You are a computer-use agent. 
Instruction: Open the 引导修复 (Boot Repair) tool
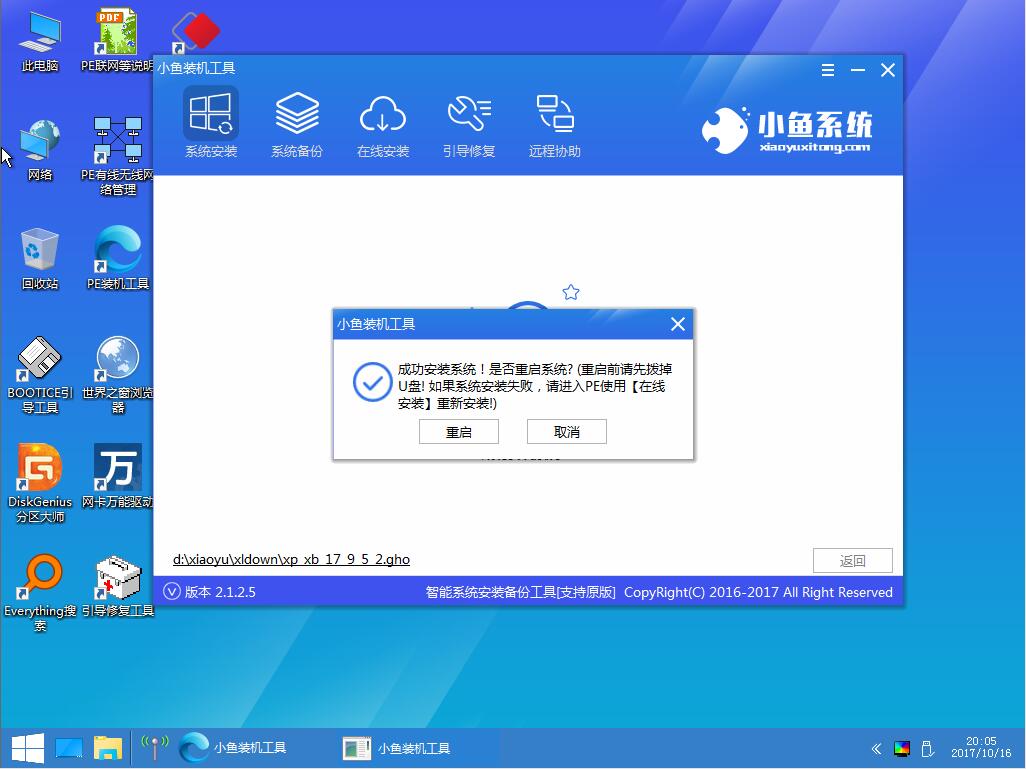point(469,122)
